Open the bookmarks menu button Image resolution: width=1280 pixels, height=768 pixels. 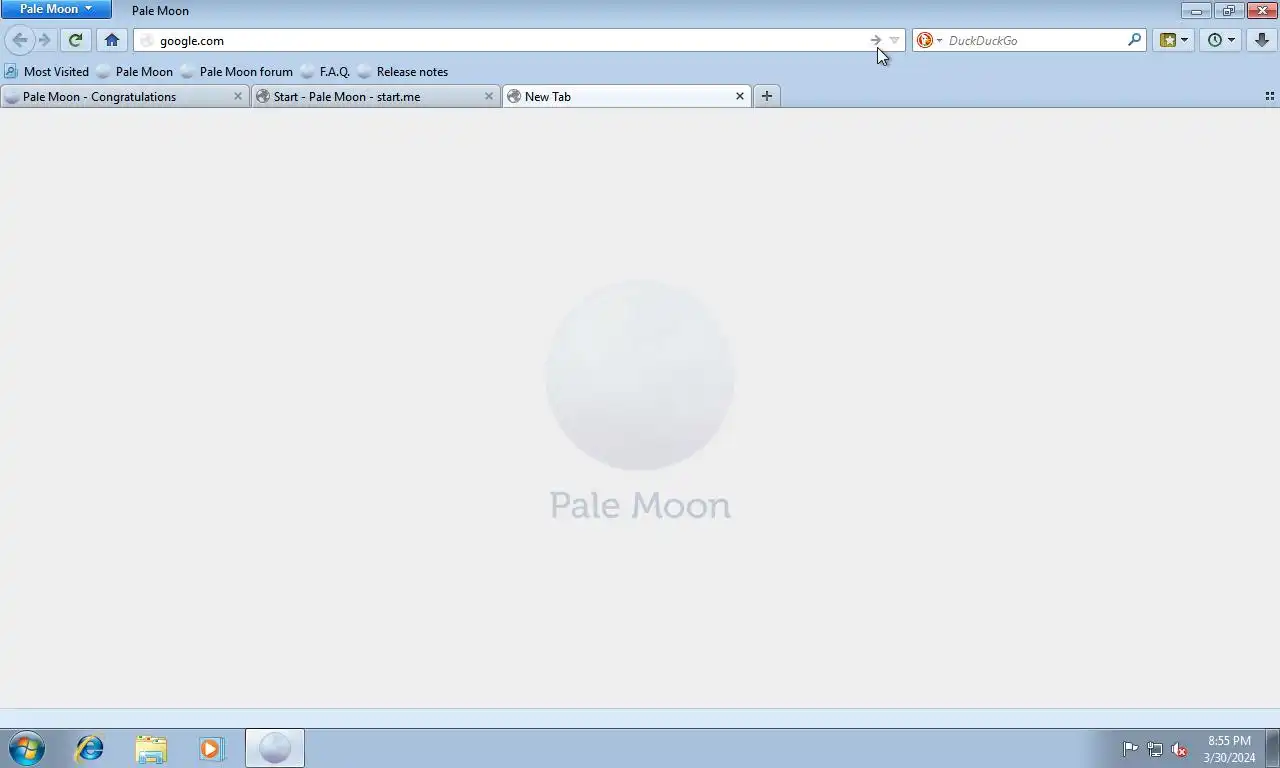point(1168,40)
